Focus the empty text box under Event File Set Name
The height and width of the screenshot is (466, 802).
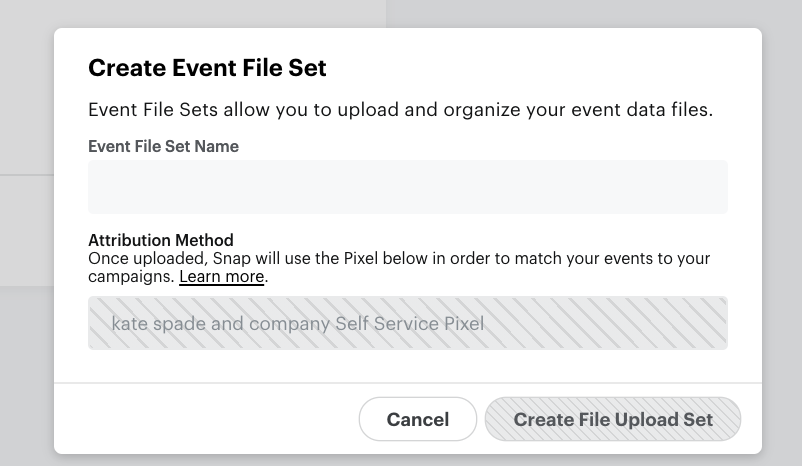(407, 187)
